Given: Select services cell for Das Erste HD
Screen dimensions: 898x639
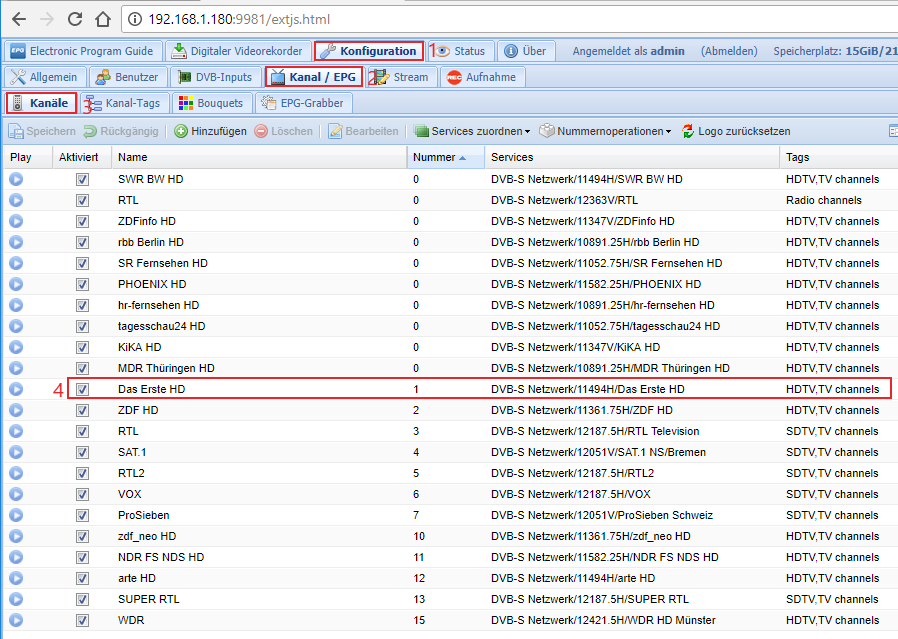Looking at the screenshot, I should [632, 389].
